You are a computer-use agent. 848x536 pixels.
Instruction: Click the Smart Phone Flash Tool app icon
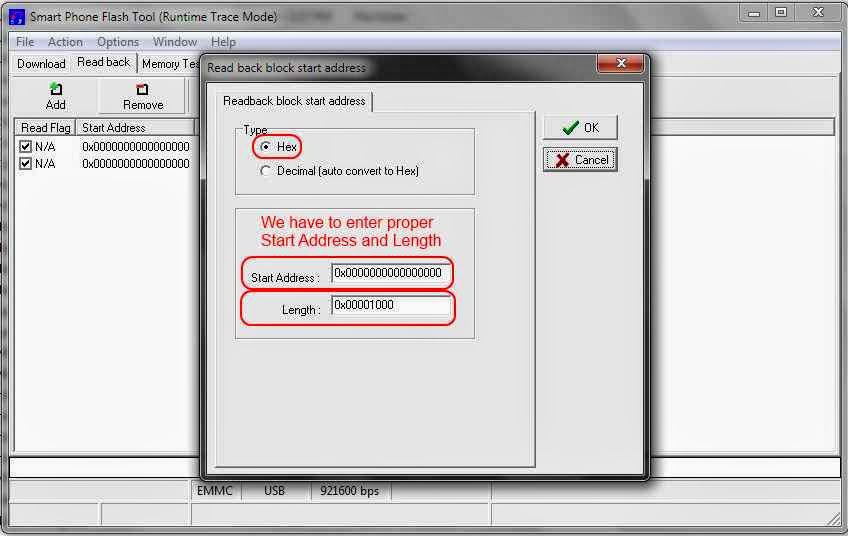[17, 17]
